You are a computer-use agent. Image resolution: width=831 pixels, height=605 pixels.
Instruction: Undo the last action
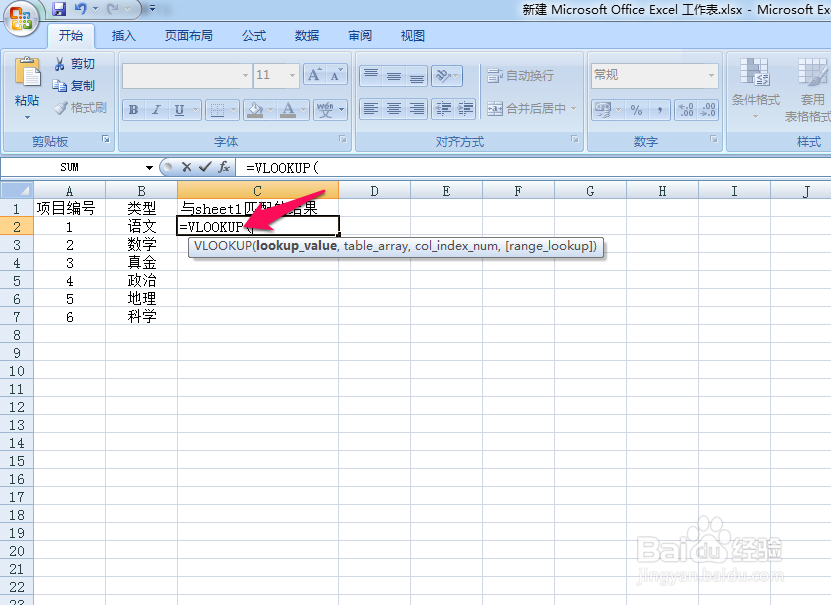click(80, 8)
